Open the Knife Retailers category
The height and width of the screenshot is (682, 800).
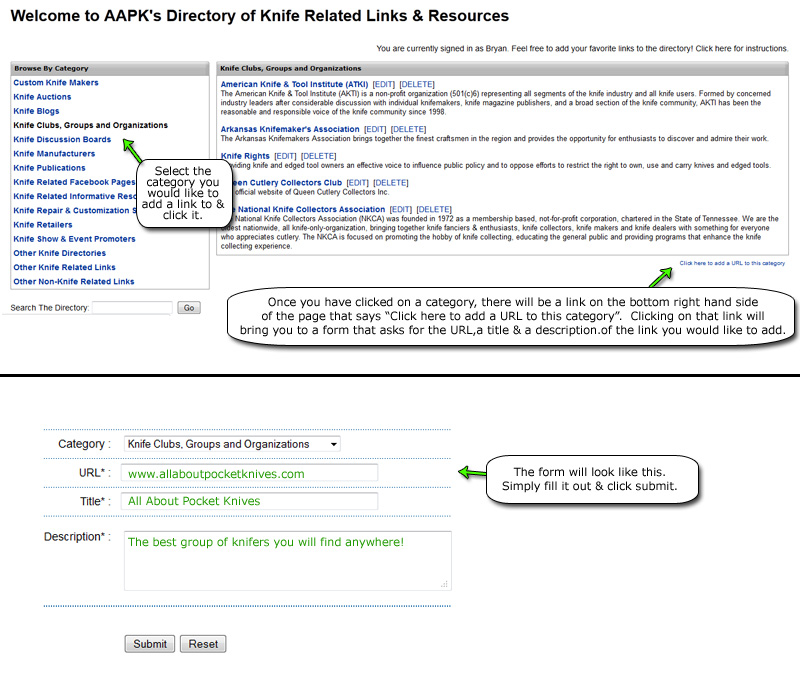[x=42, y=225]
